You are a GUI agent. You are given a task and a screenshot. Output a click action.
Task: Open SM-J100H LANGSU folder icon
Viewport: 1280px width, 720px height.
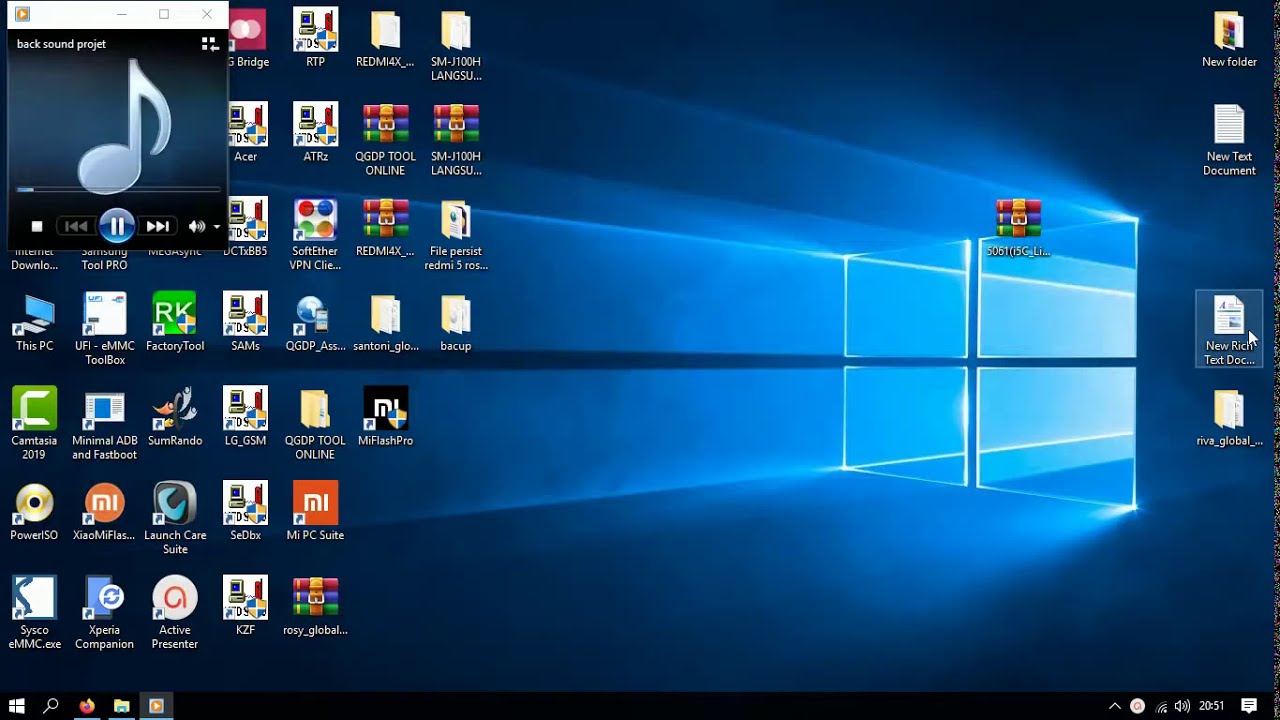pos(456,46)
